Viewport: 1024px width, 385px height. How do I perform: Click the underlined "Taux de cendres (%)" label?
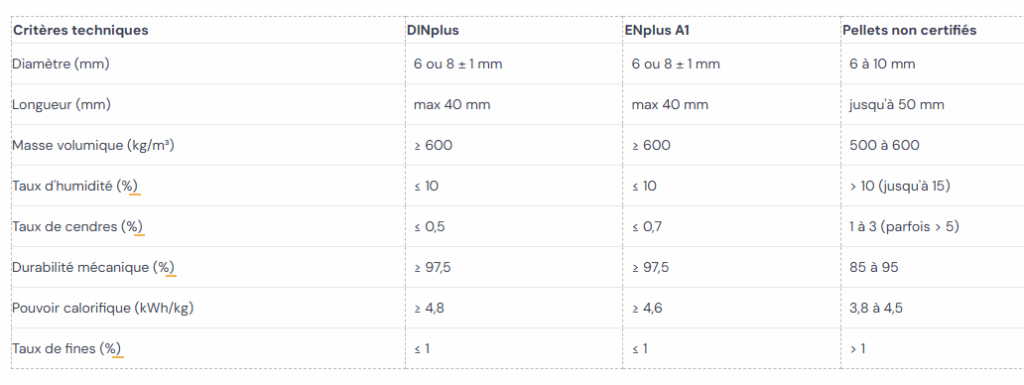pos(78,226)
